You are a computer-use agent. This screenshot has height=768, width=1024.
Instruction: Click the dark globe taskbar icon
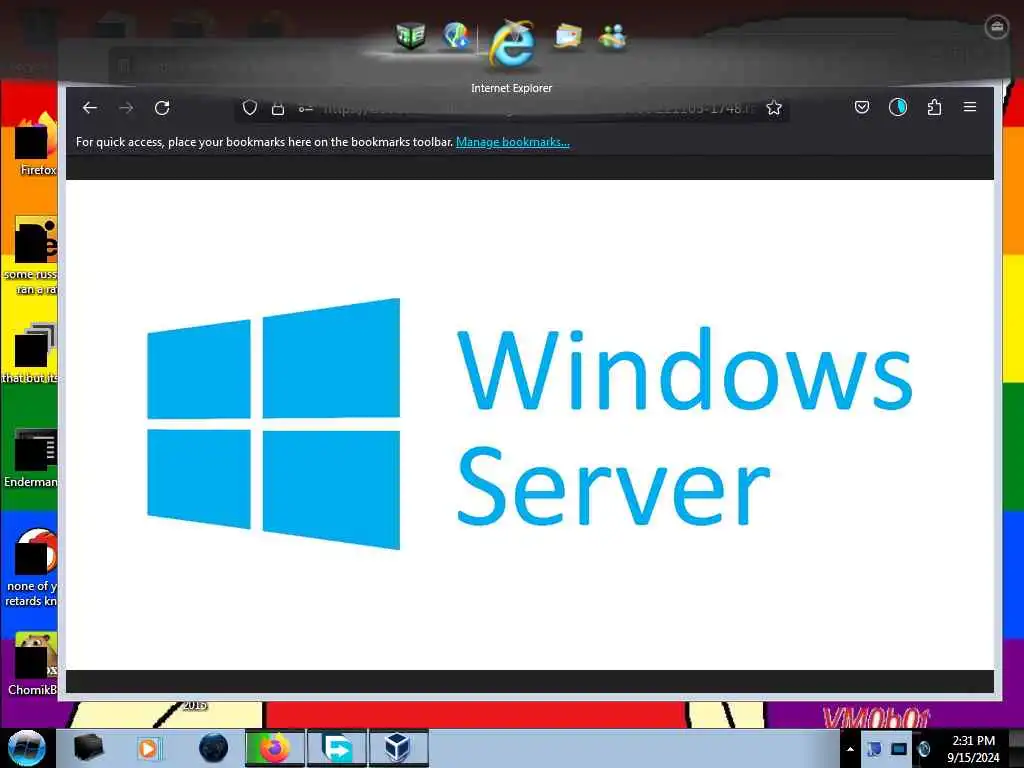click(214, 748)
